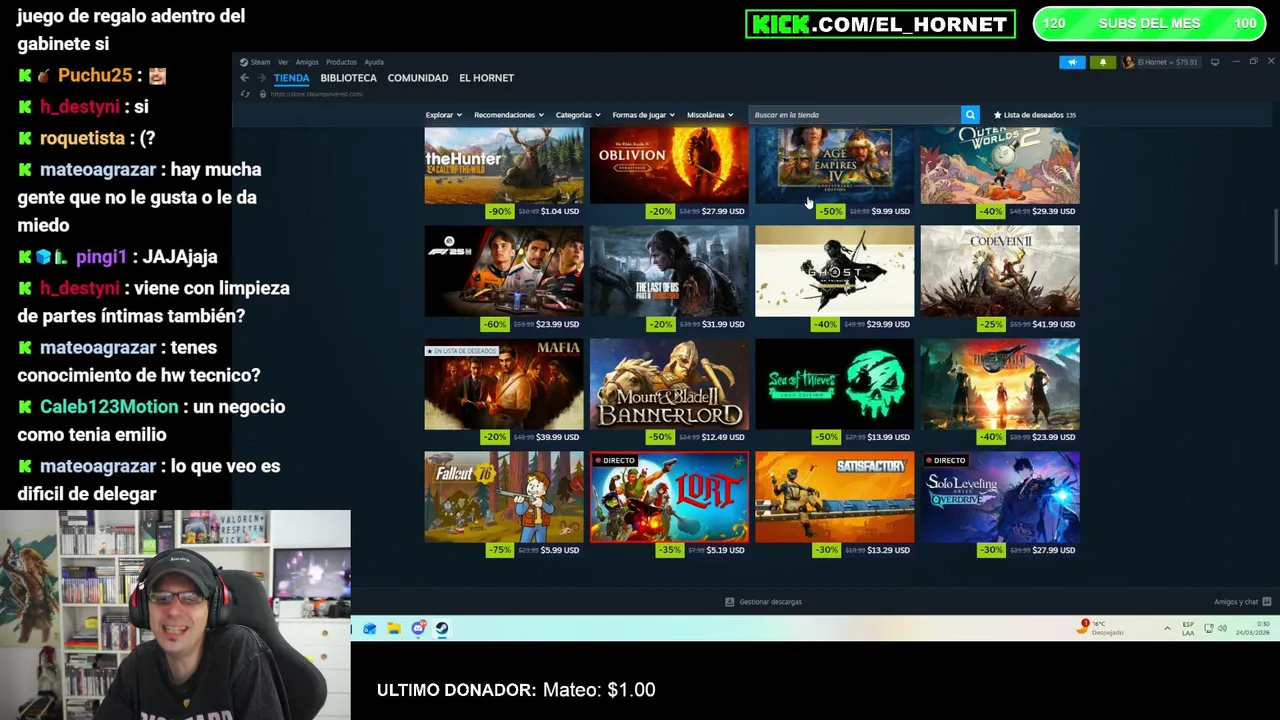Open Discord from the taskbar

pos(418,628)
